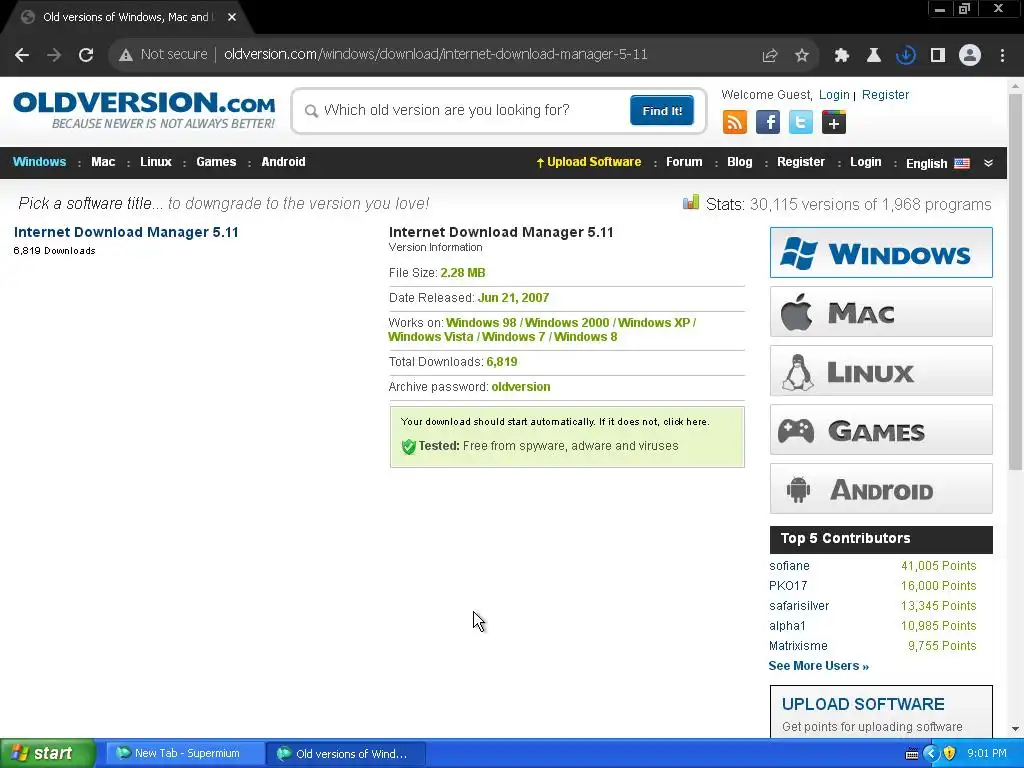Click the RSS feed icon
This screenshot has height=768, width=1024.
pos(735,122)
